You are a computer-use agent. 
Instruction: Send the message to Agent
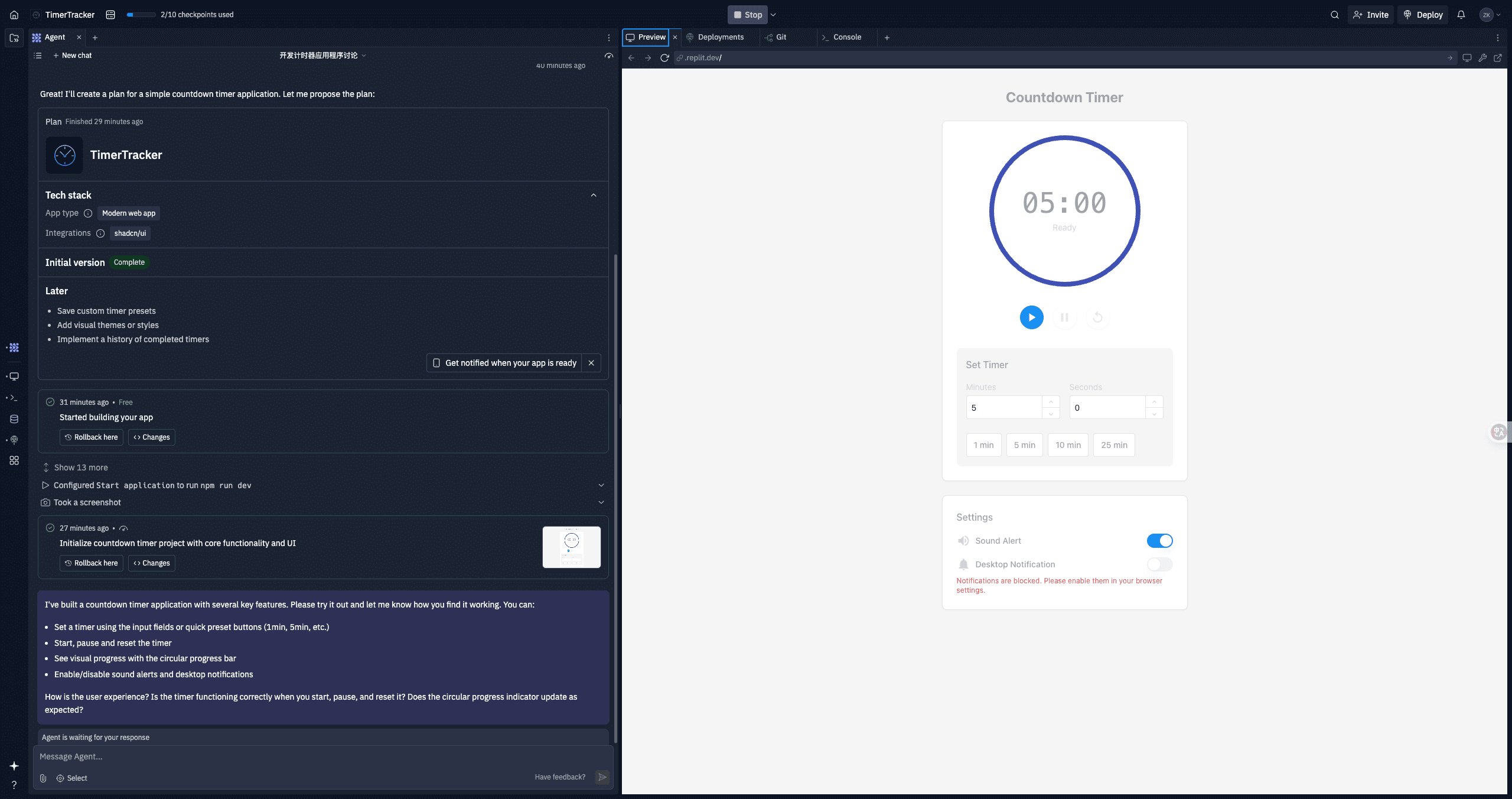point(602,777)
